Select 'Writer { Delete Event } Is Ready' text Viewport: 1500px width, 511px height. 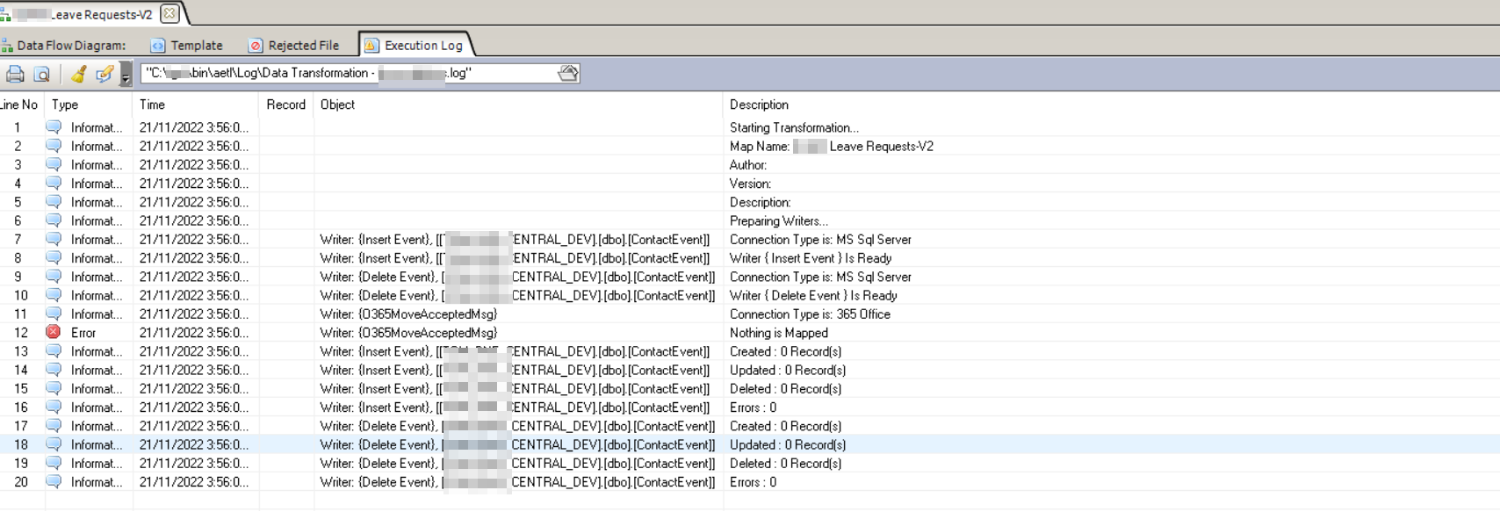click(814, 295)
